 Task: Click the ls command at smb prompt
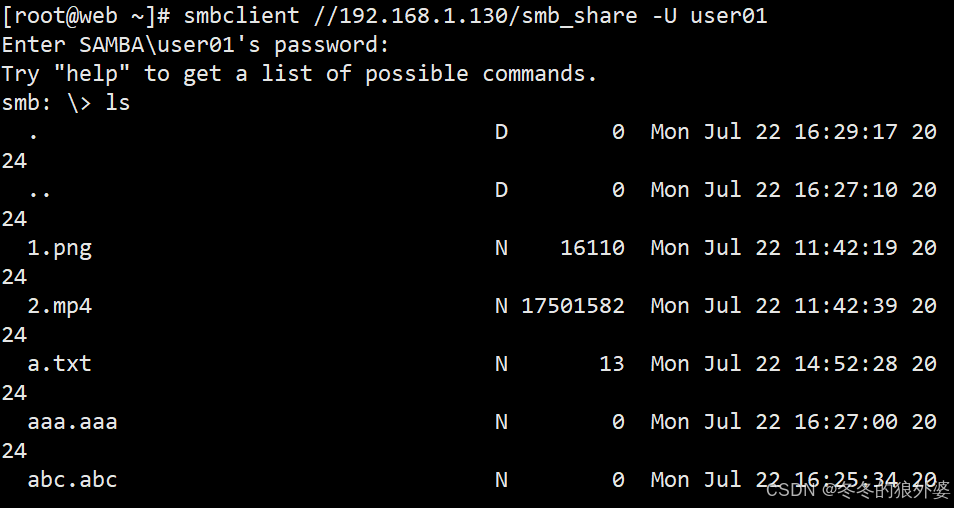tap(118, 102)
